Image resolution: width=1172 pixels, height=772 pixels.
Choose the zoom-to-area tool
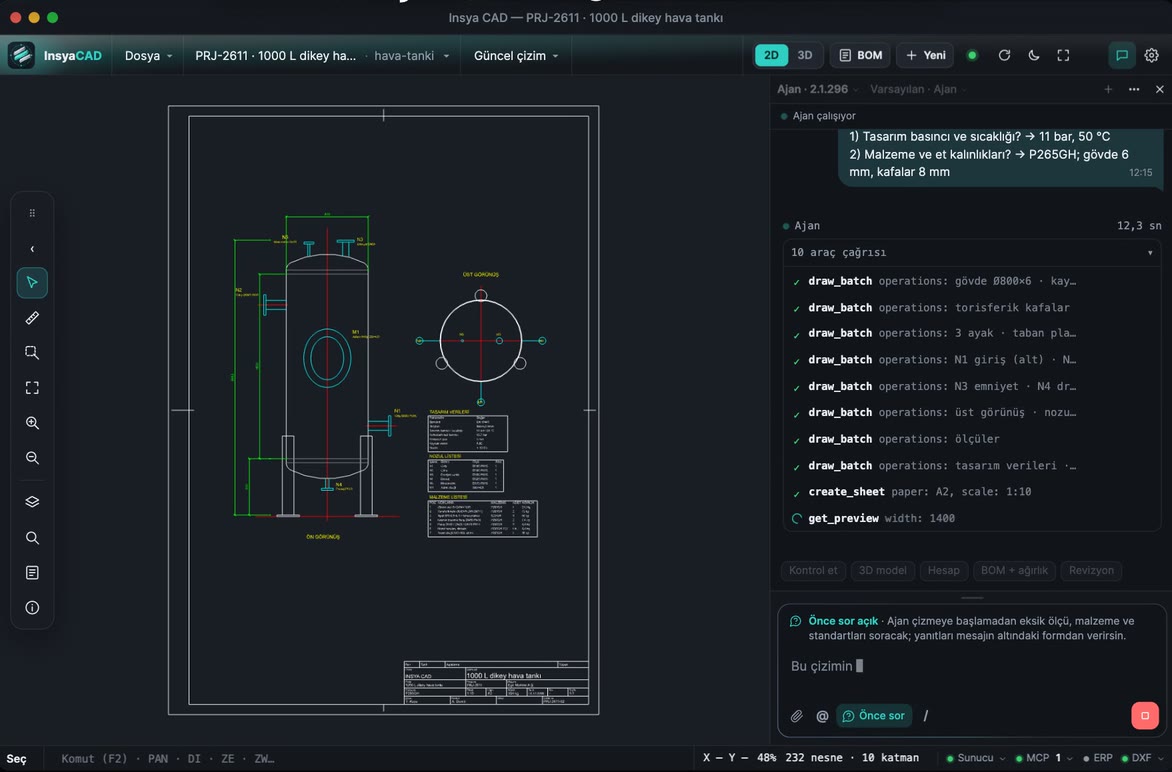(32, 353)
